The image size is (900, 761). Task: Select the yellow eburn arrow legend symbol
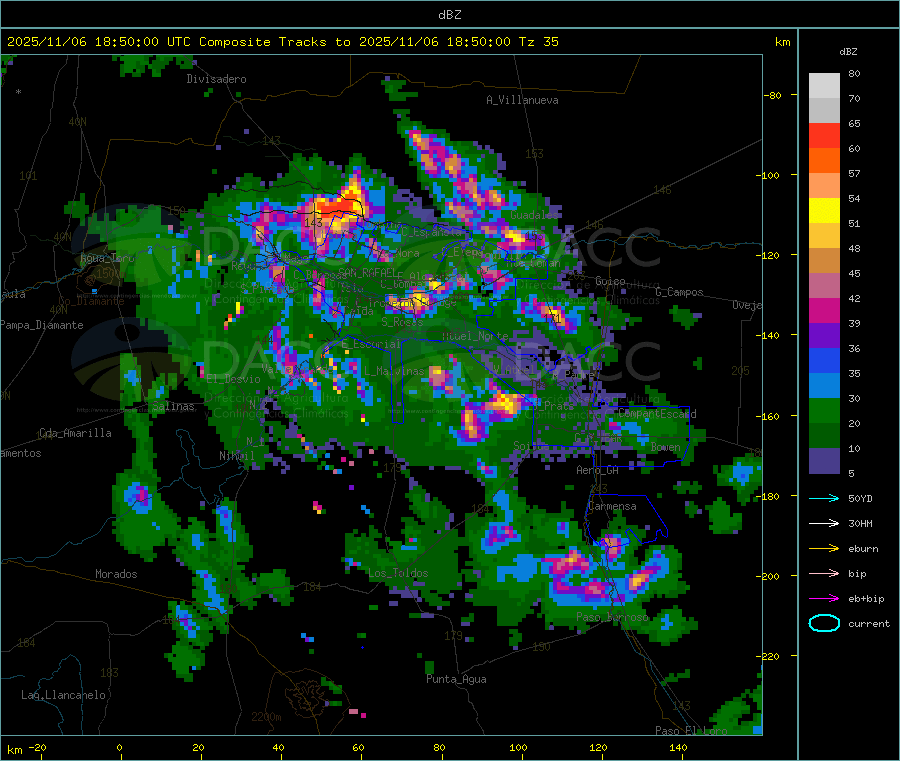(824, 549)
